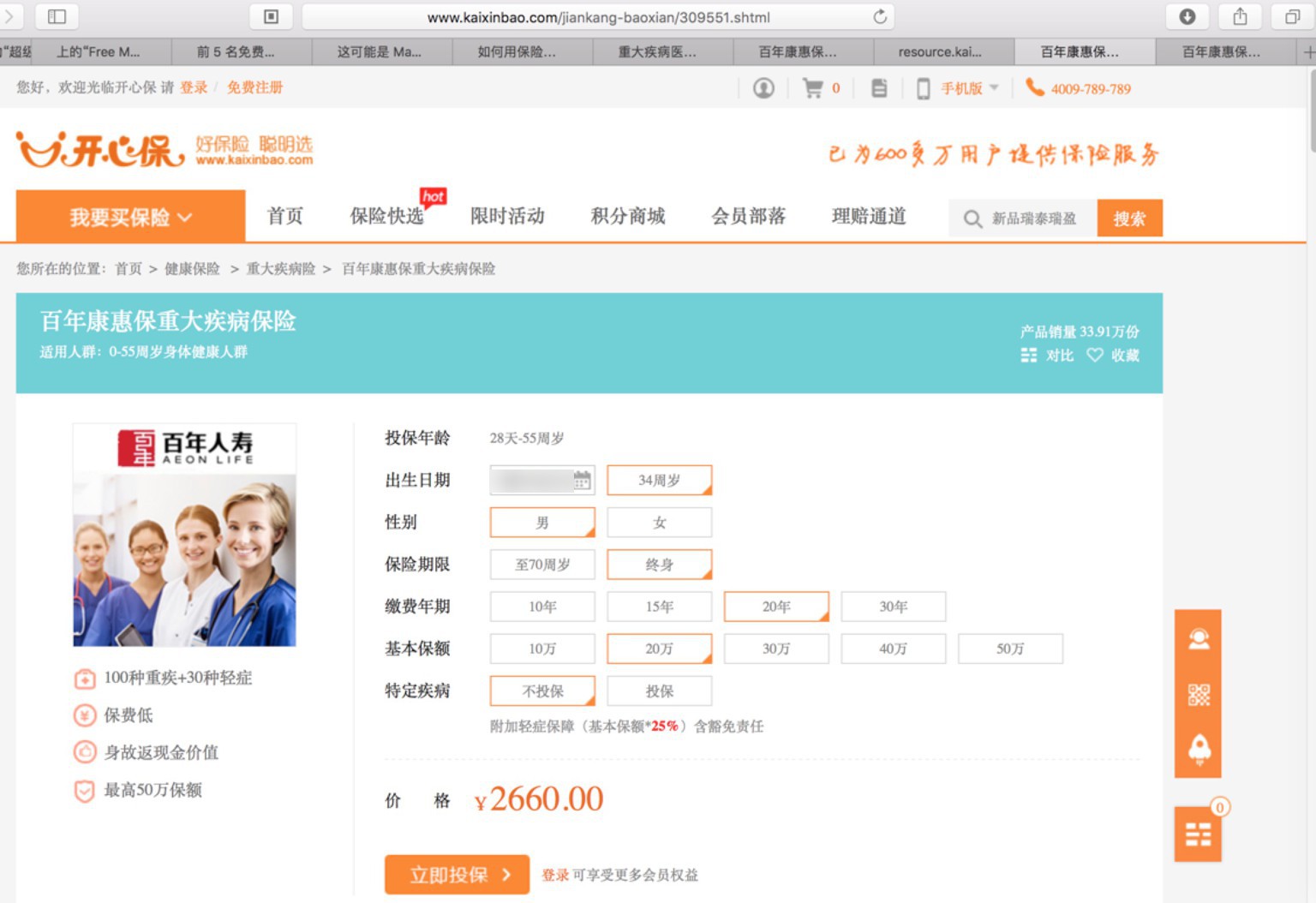The image size is (1316, 903).
Task: Reload the page with refresh icon
Action: 880,17
